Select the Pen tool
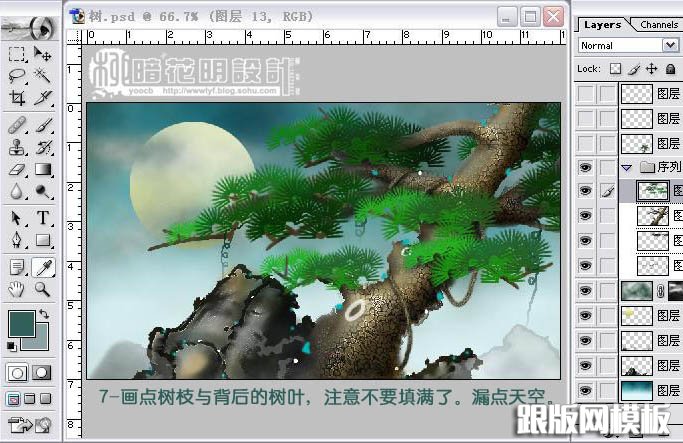The image size is (683, 443). pyautogui.click(x=17, y=240)
